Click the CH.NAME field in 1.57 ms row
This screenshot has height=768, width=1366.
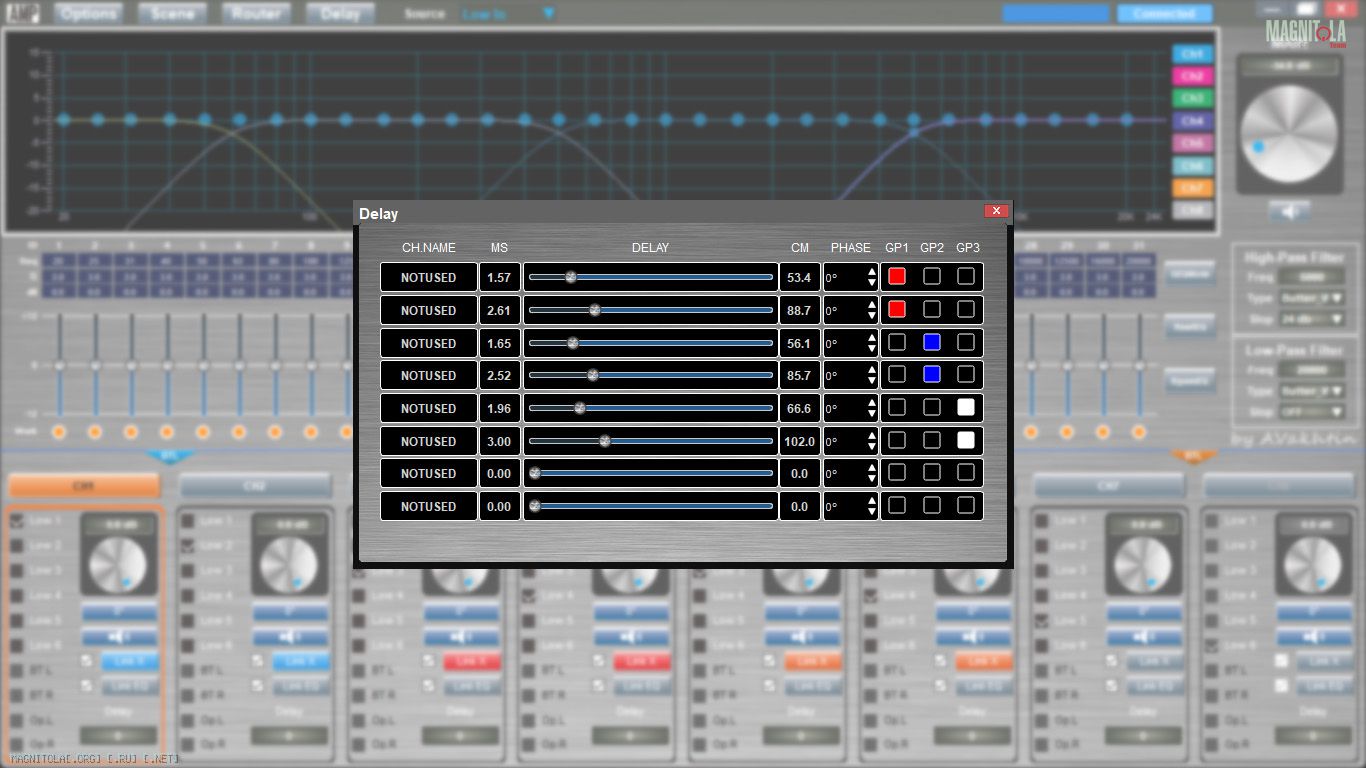[x=429, y=277]
